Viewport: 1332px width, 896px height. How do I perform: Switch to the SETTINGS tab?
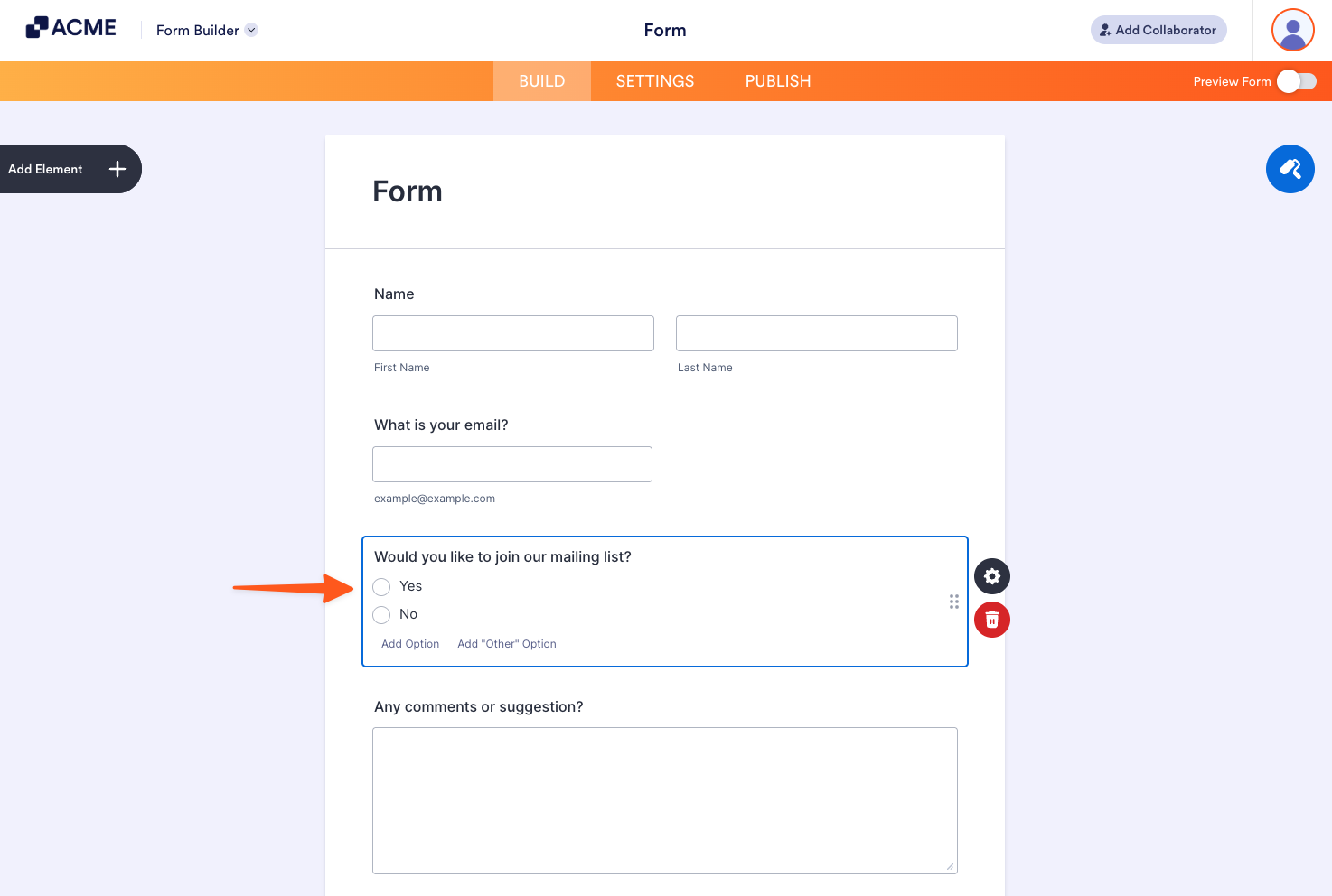[654, 80]
